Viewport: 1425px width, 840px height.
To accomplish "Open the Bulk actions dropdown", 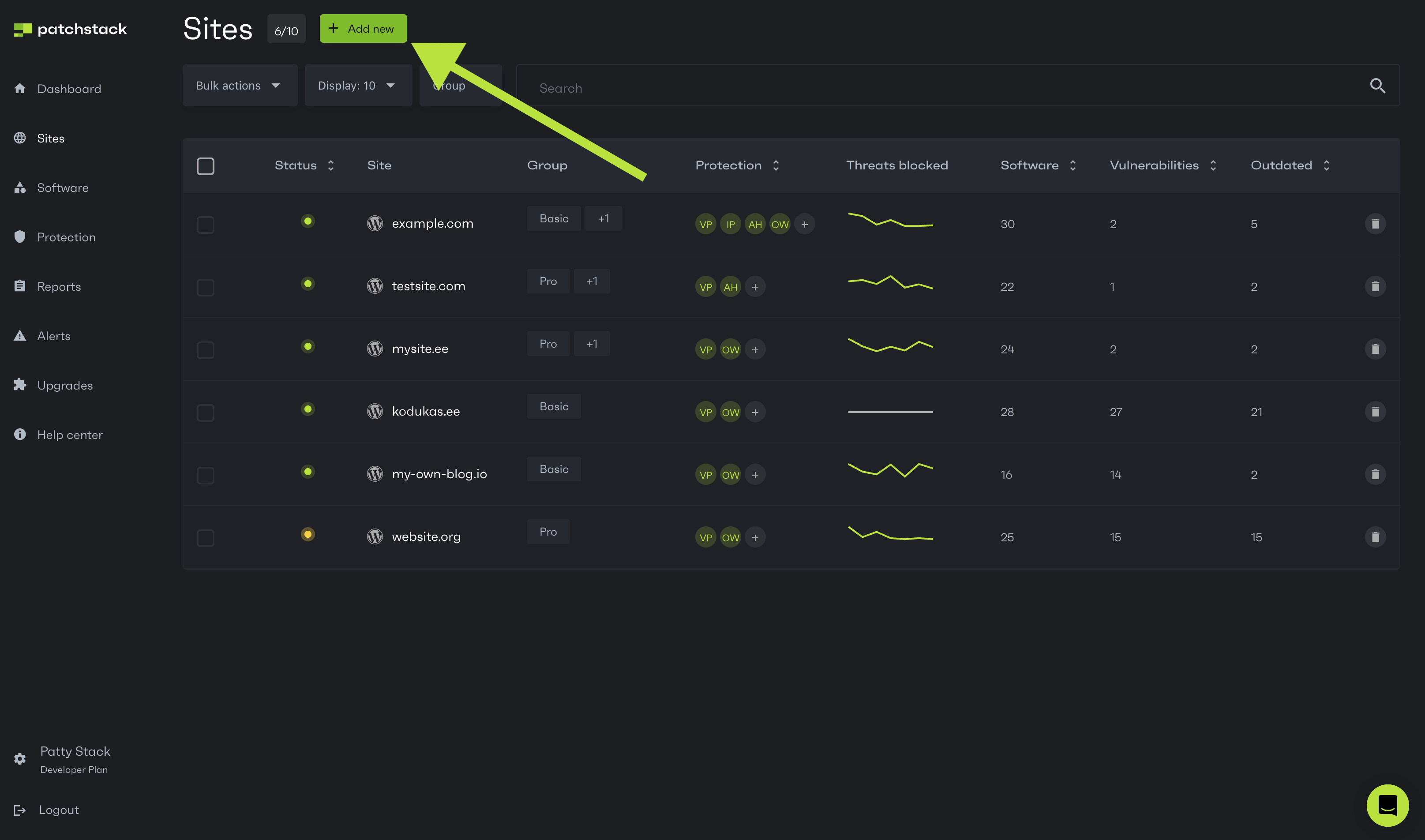I will click(240, 86).
